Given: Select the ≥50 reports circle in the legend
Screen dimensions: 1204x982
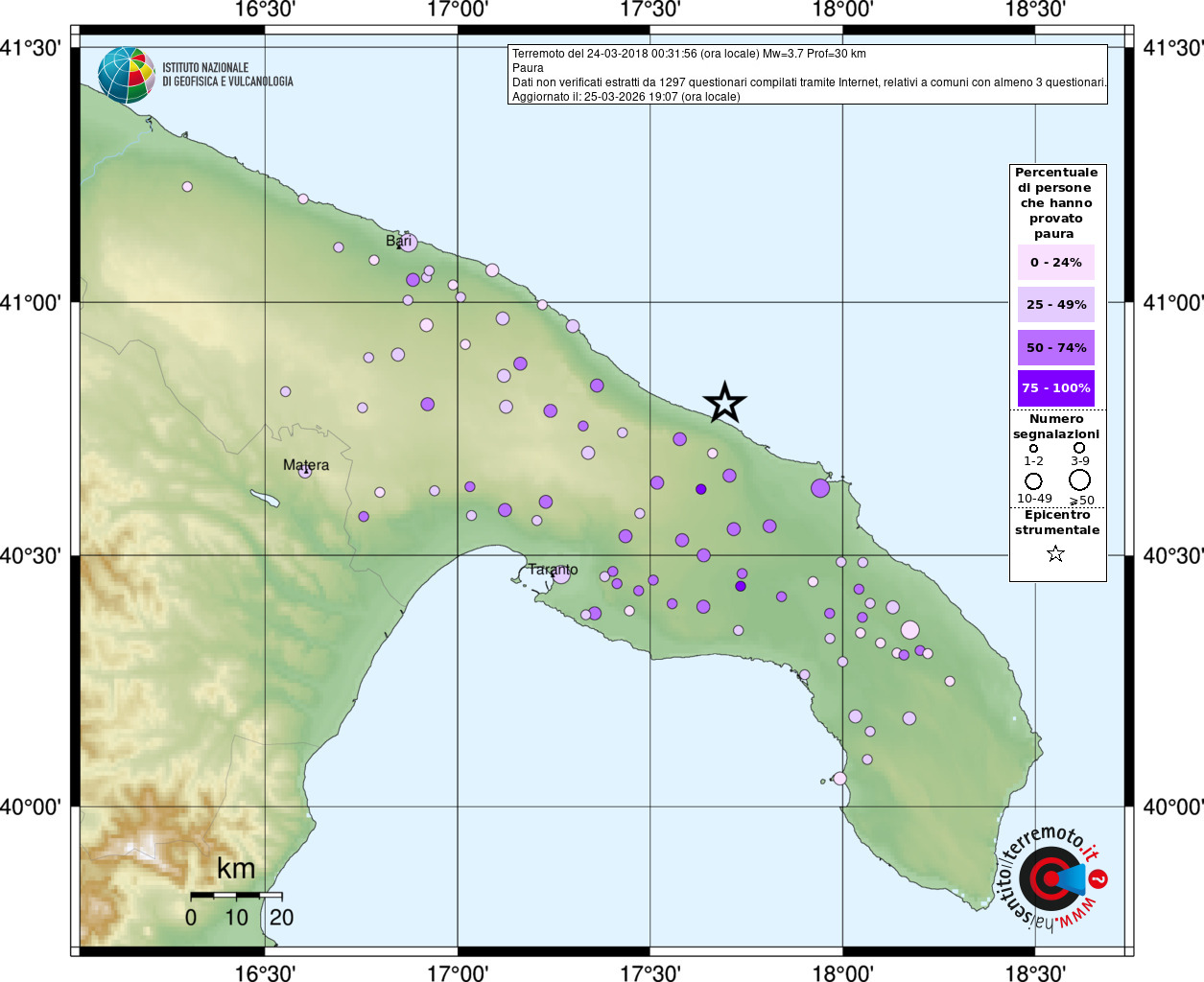Looking at the screenshot, I should click(x=1080, y=479).
